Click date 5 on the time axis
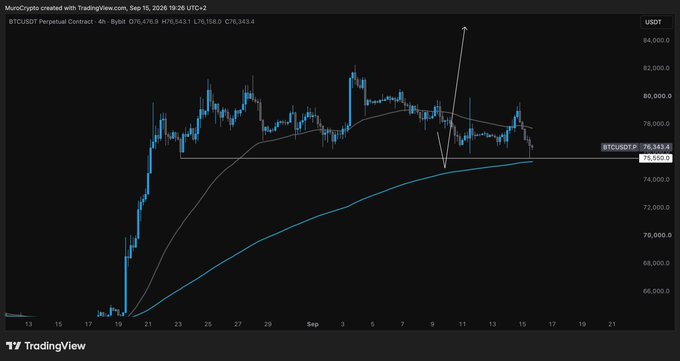680x361 pixels. tap(373, 324)
